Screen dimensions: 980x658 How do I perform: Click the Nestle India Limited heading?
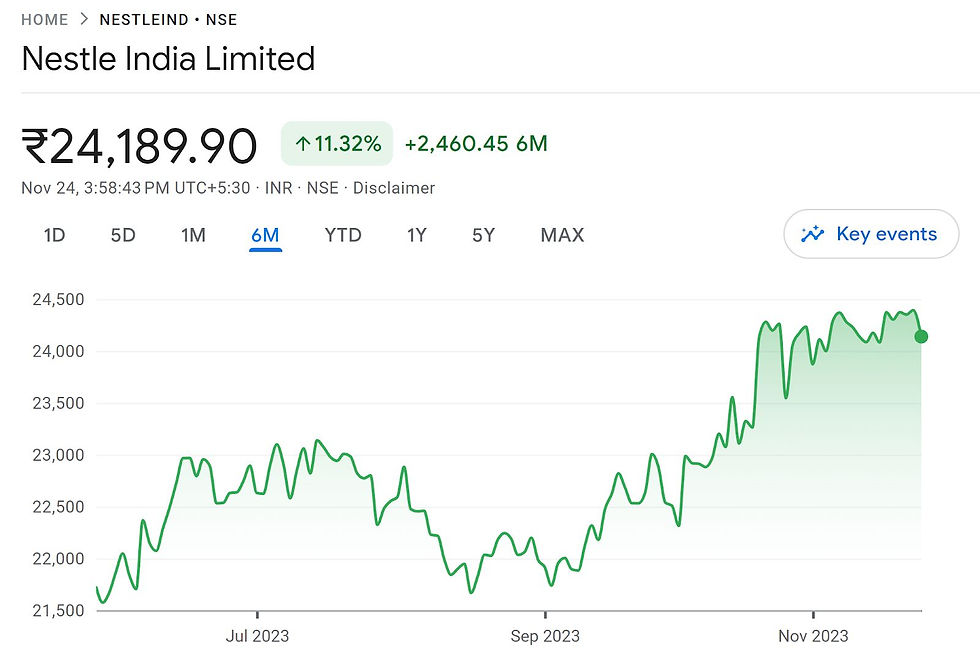[168, 59]
